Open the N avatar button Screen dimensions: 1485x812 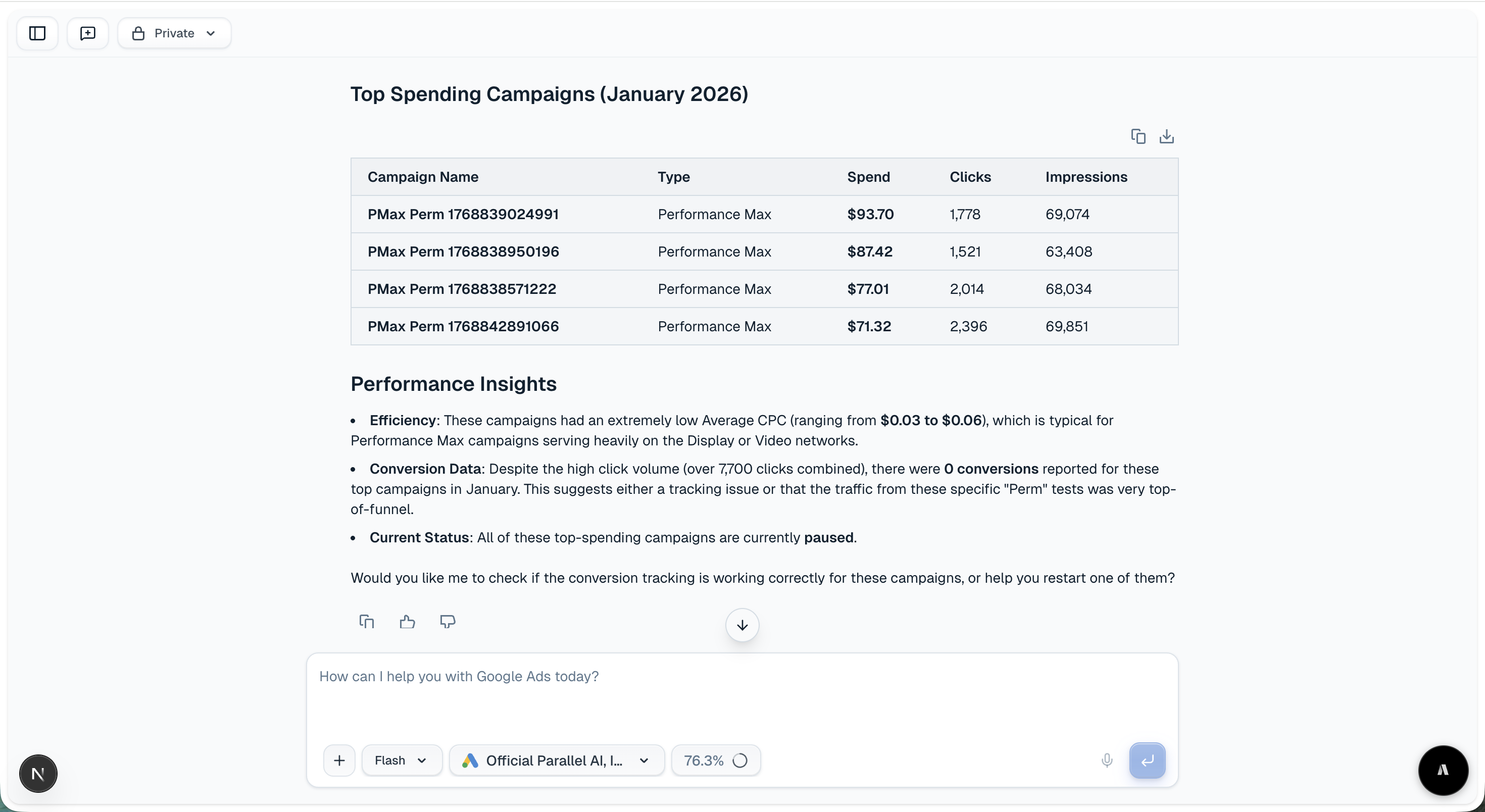[x=38, y=774]
